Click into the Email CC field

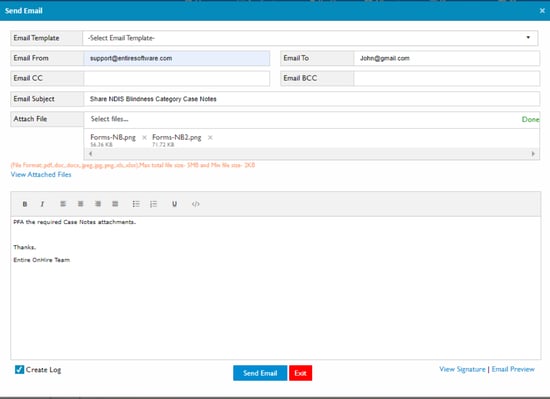pyautogui.click(x=177, y=79)
